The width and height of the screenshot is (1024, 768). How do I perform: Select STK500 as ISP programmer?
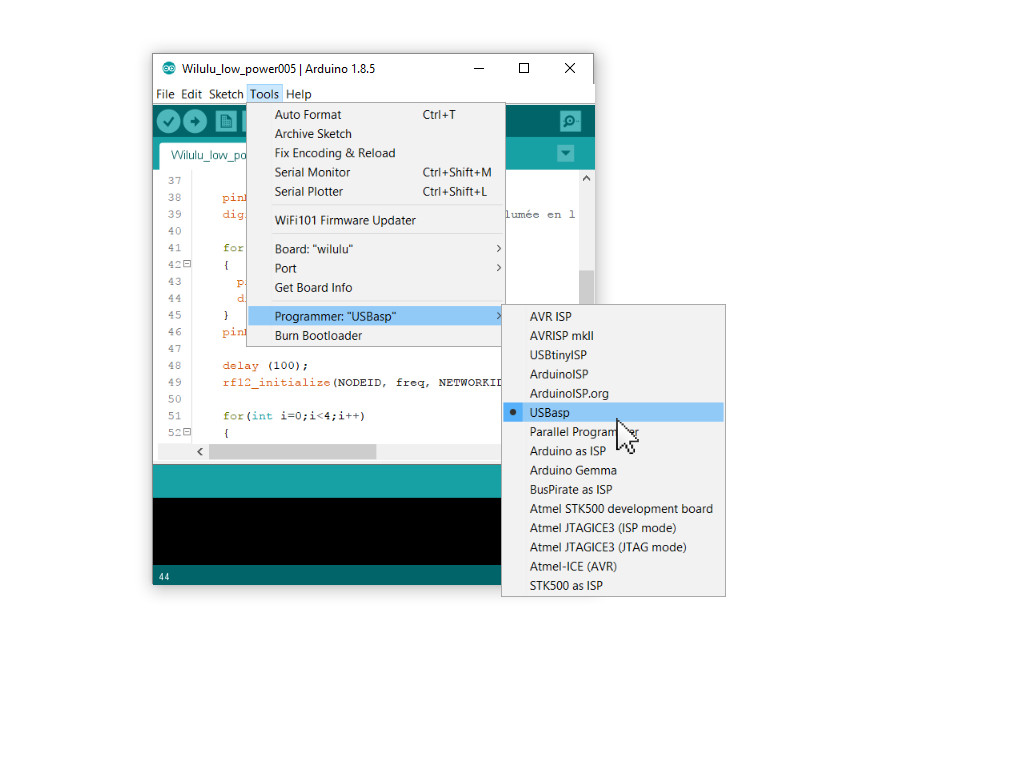point(613,586)
